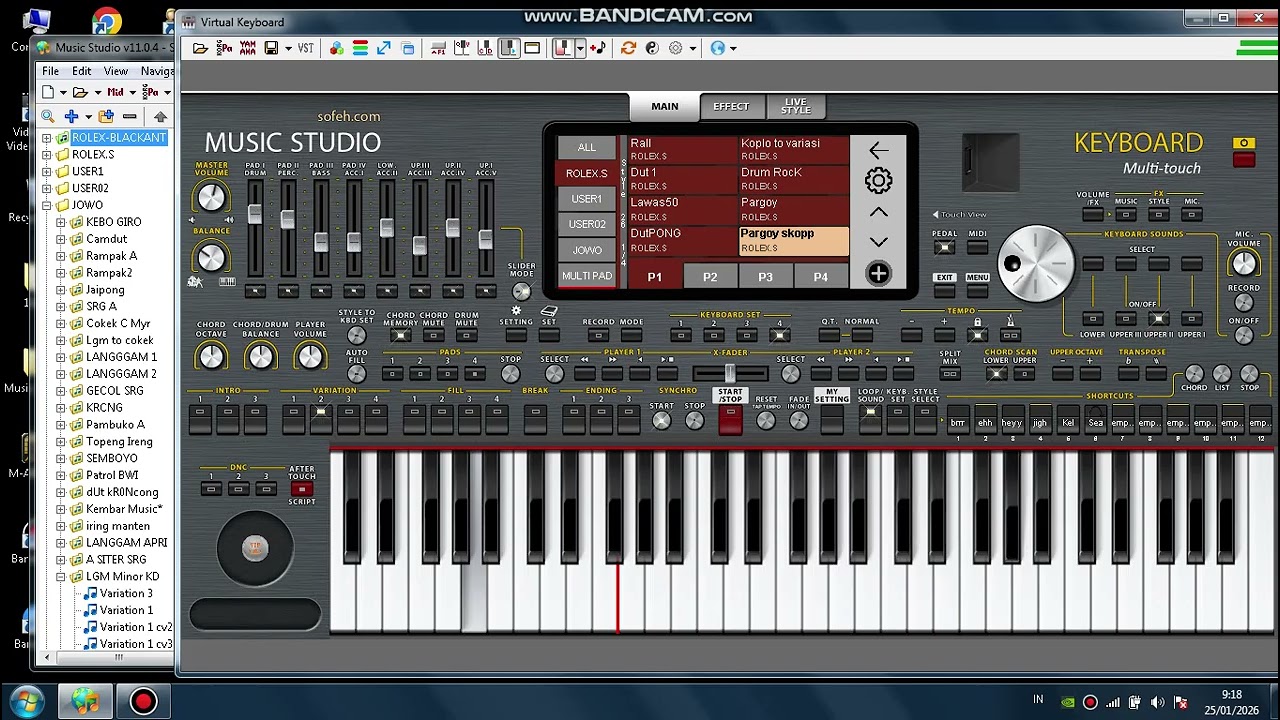Screen dimensions: 1280x720
Task: Open settings gear in Virtual Keyboard toolbar
Action: click(675, 48)
